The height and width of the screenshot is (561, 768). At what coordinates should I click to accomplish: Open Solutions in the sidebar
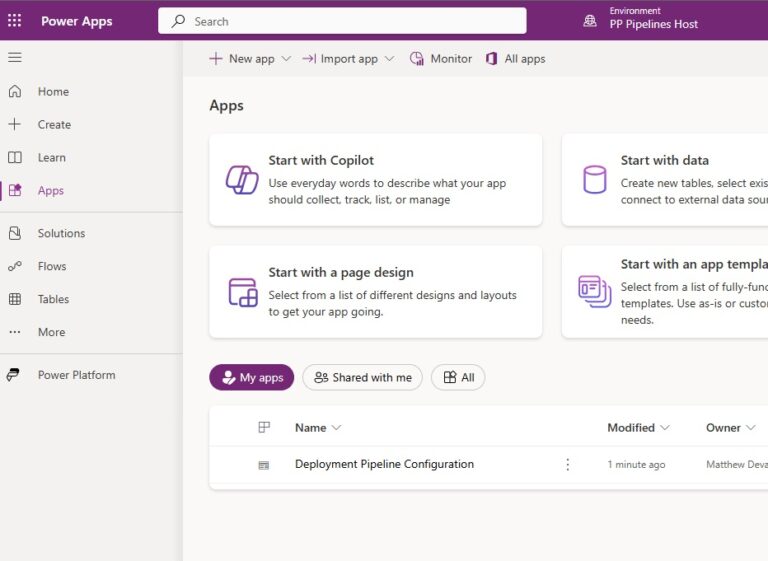61,233
